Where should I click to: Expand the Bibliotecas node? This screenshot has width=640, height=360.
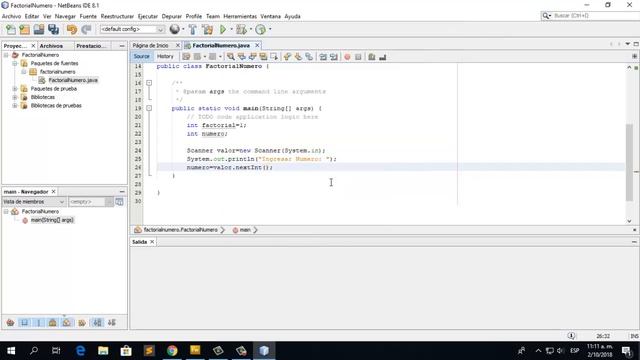(x=15, y=97)
